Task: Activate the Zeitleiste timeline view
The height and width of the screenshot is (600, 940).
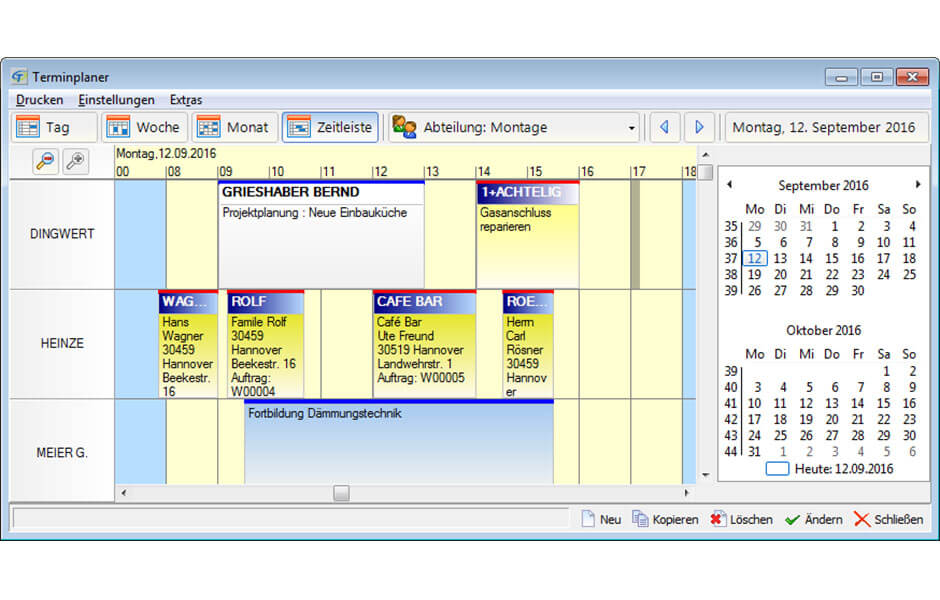Action: pyautogui.click(x=330, y=127)
